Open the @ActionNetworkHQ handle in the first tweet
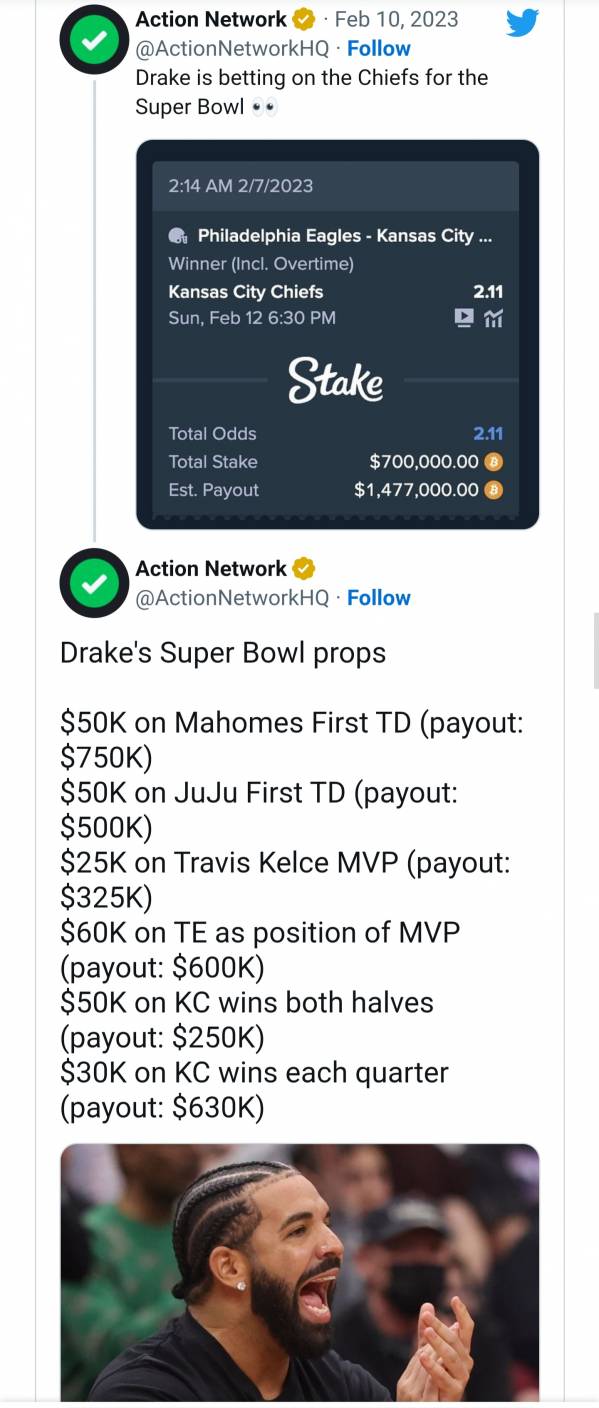This screenshot has width=599, height=1408. [x=232, y=48]
